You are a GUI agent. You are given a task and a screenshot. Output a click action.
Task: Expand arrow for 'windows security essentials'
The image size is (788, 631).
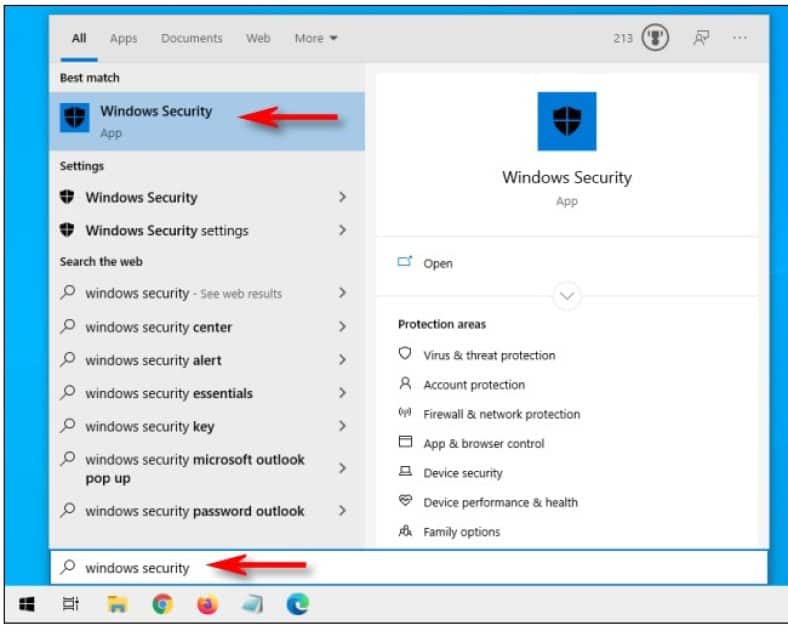click(x=342, y=392)
